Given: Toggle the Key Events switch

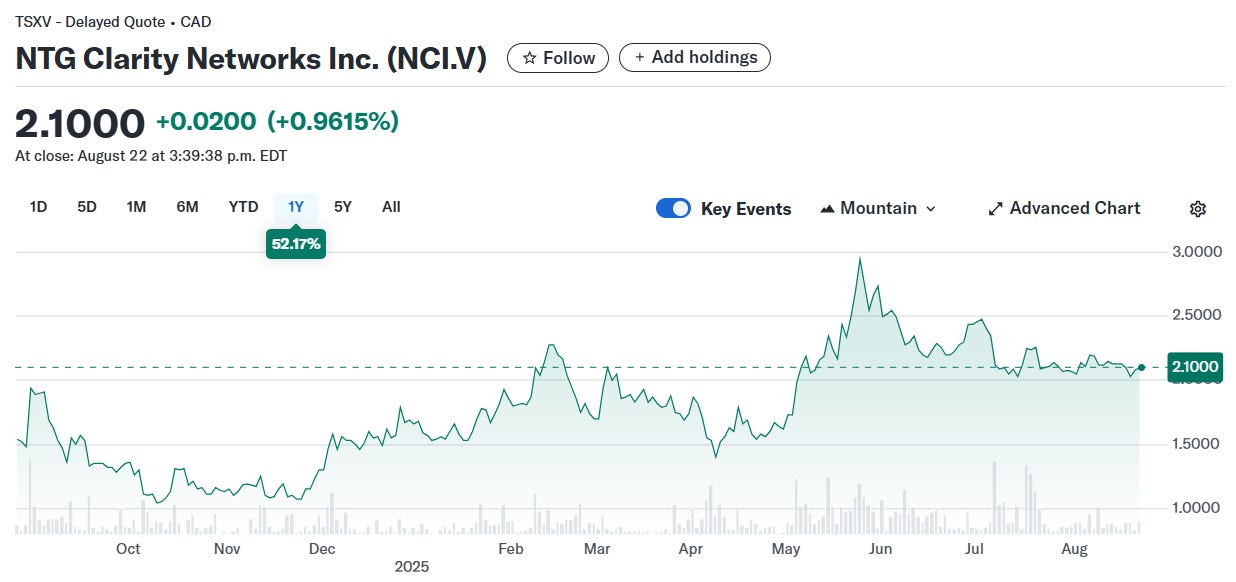Looking at the screenshot, I should click(673, 208).
